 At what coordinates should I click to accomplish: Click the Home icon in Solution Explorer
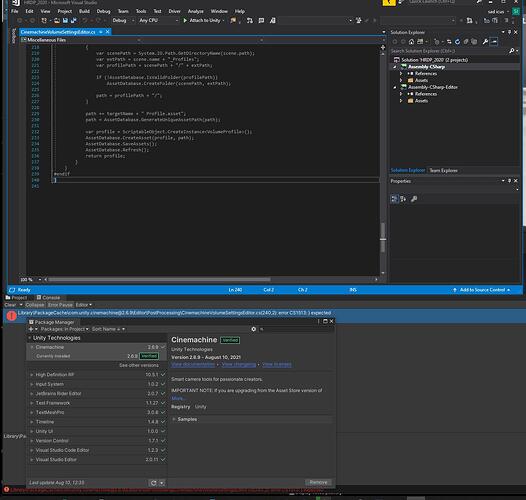pos(411,42)
